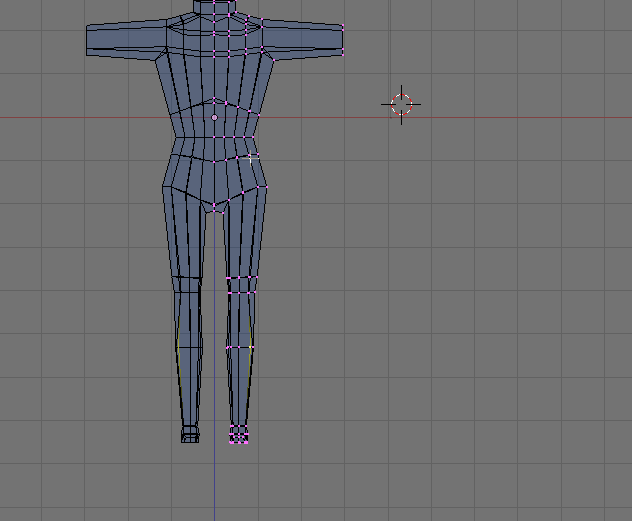The width and height of the screenshot is (632, 521).
Task: Click the arm tip without selected vertices
Action: tap(89, 40)
